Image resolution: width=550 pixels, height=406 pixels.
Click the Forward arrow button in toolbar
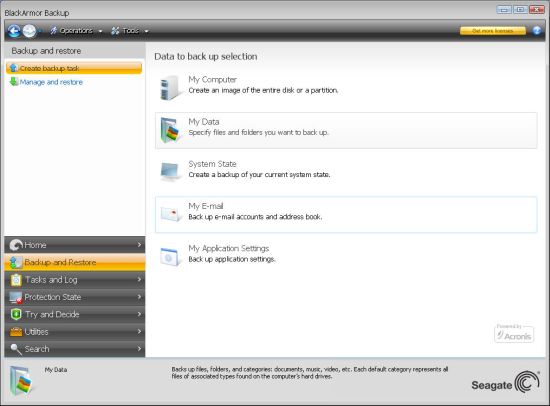coord(29,31)
